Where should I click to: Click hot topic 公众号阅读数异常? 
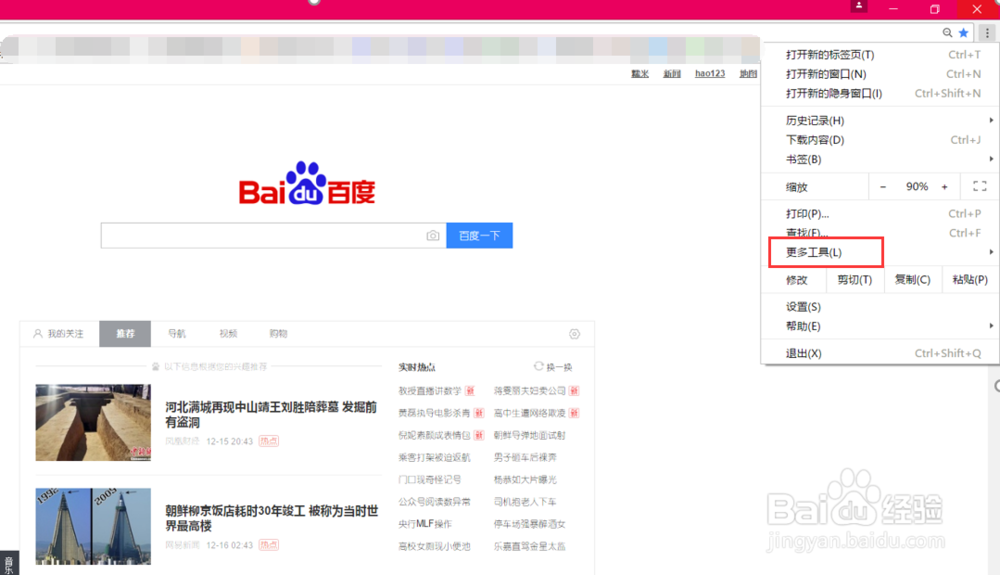point(434,502)
